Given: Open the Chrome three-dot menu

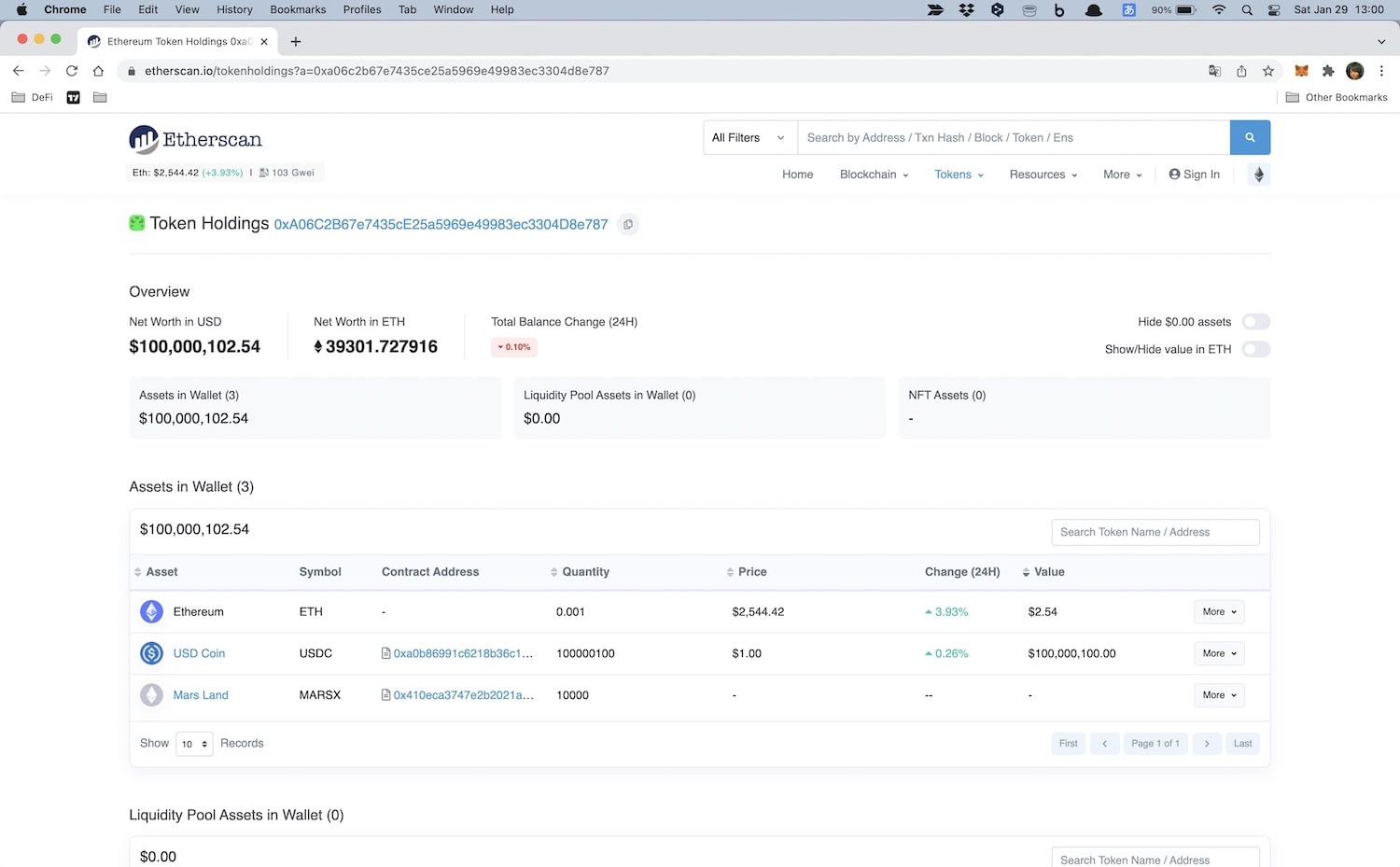Looking at the screenshot, I should click(x=1381, y=71).
